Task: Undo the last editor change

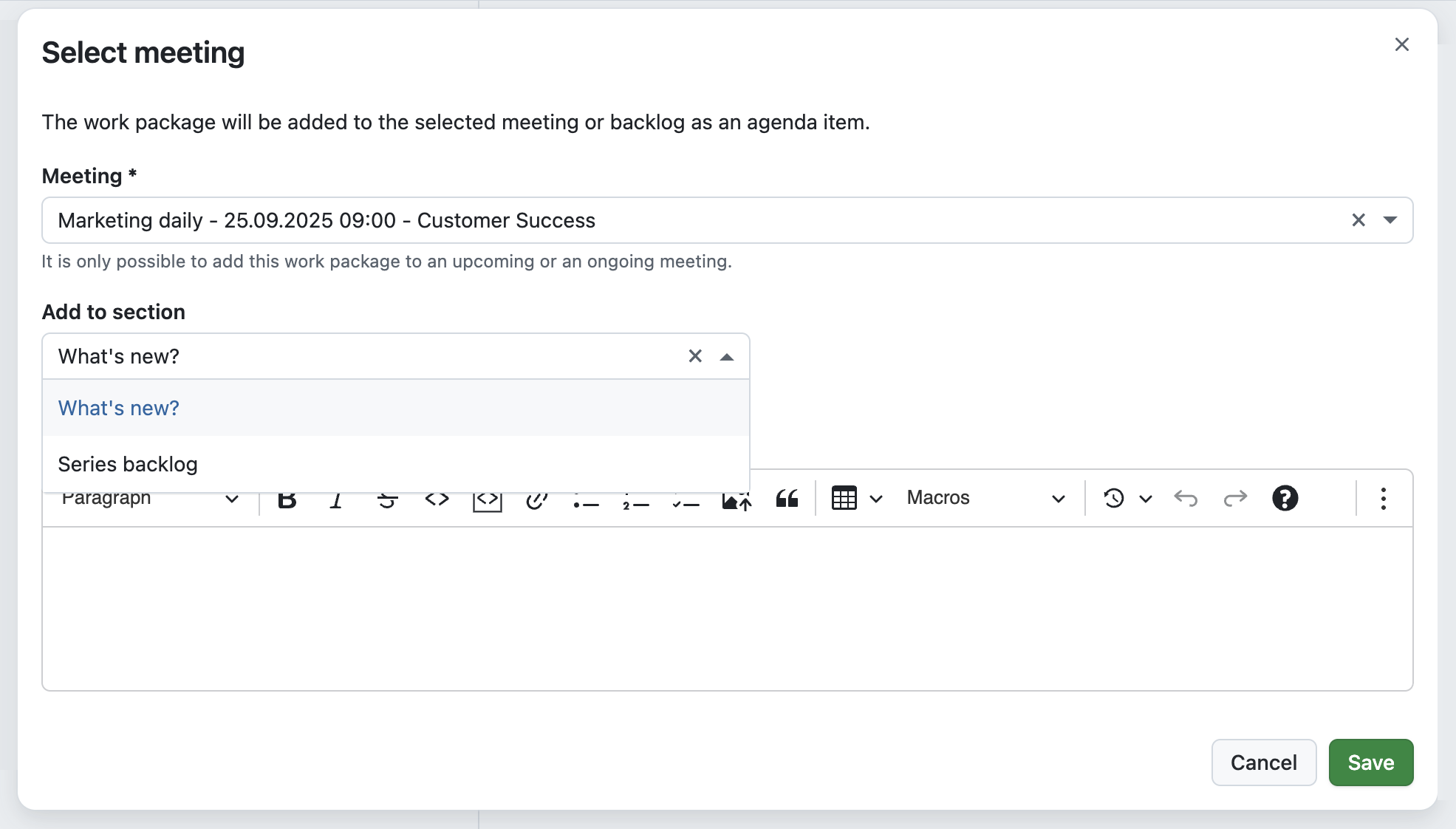Action: [x=1186, y=499]
